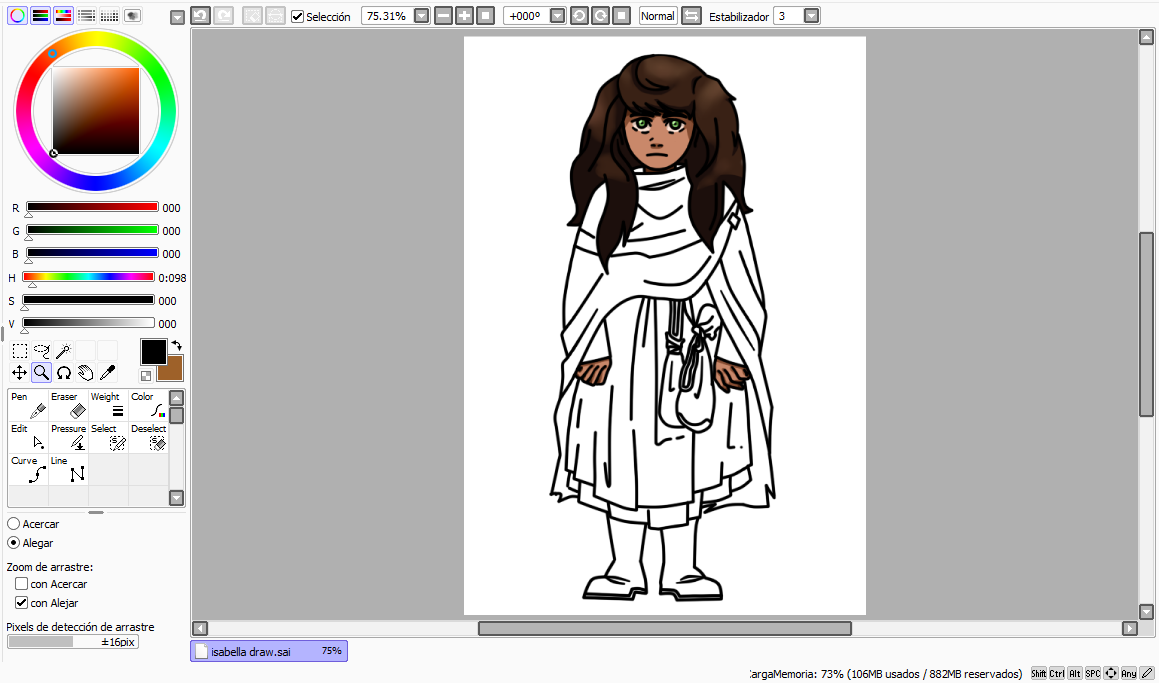The width and height of the screenshot is (1159, 683).
Task: Open the zoom percentage dropdown
Action: tap(421, 16)
